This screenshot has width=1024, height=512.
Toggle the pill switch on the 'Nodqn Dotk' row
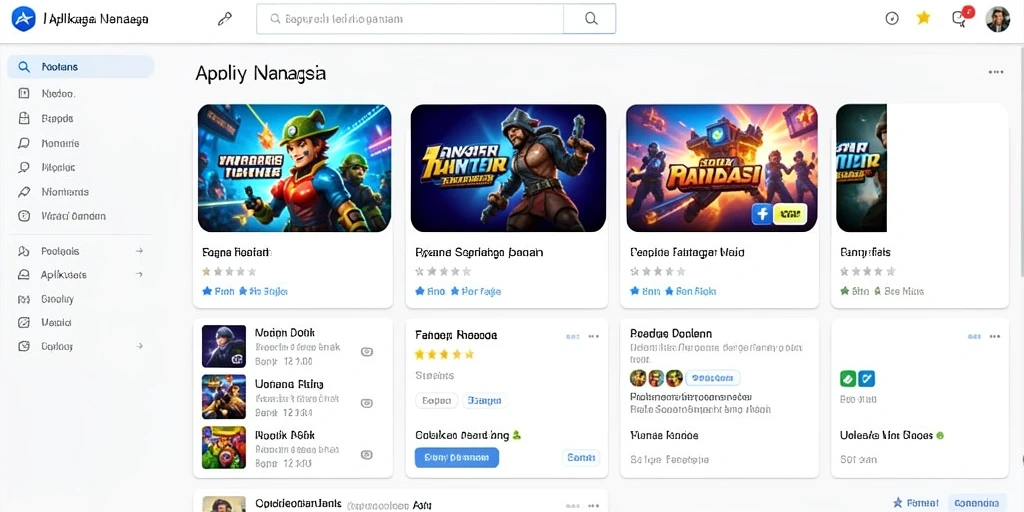coord(367,351)
